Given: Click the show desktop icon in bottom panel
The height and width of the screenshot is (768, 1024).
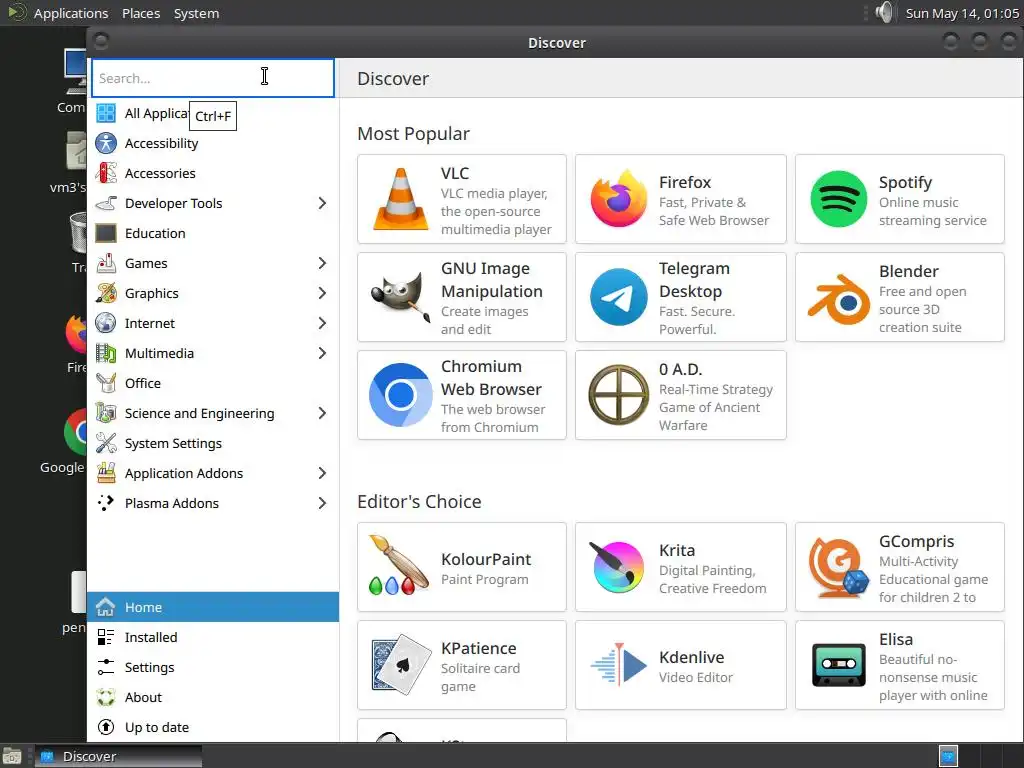Looking at the screenshot, I should click(12, 756).
